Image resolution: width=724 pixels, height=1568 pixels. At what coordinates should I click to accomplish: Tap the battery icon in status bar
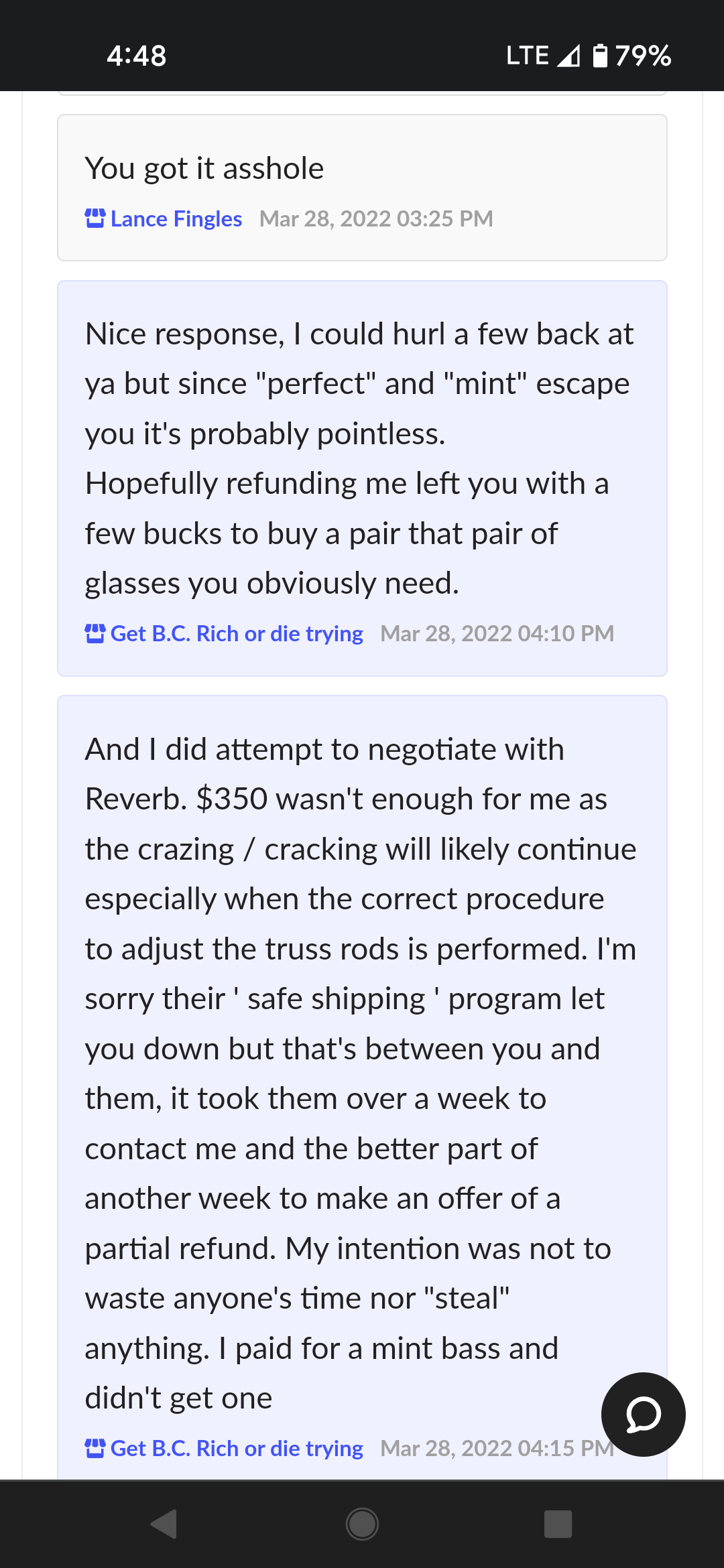[600, 56]
